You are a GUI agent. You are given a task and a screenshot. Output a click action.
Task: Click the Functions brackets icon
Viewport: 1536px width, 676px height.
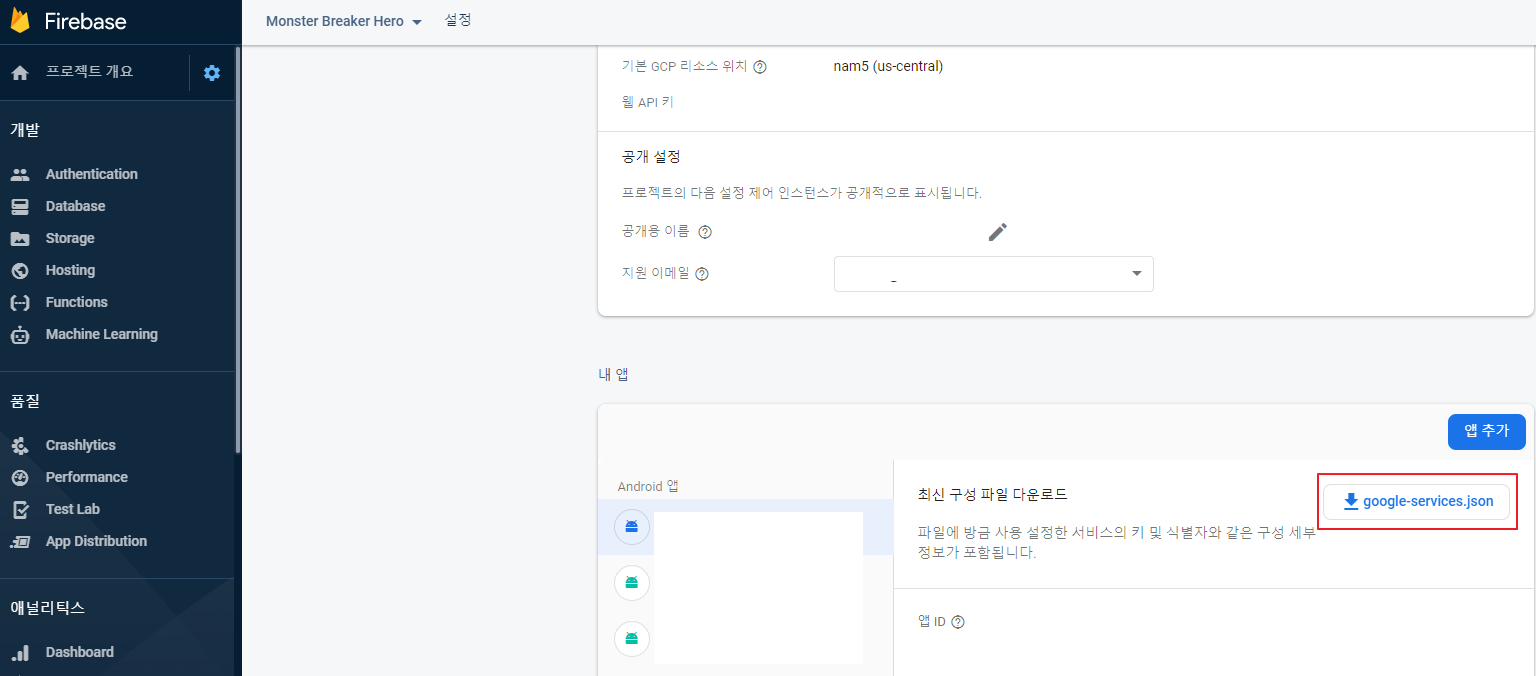20,302
